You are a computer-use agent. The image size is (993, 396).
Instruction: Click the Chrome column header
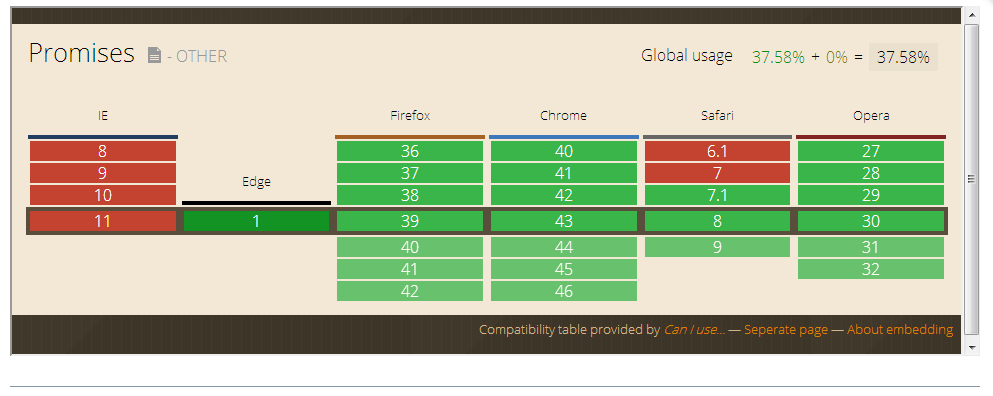pyautogui.click(x=564, y=116)
